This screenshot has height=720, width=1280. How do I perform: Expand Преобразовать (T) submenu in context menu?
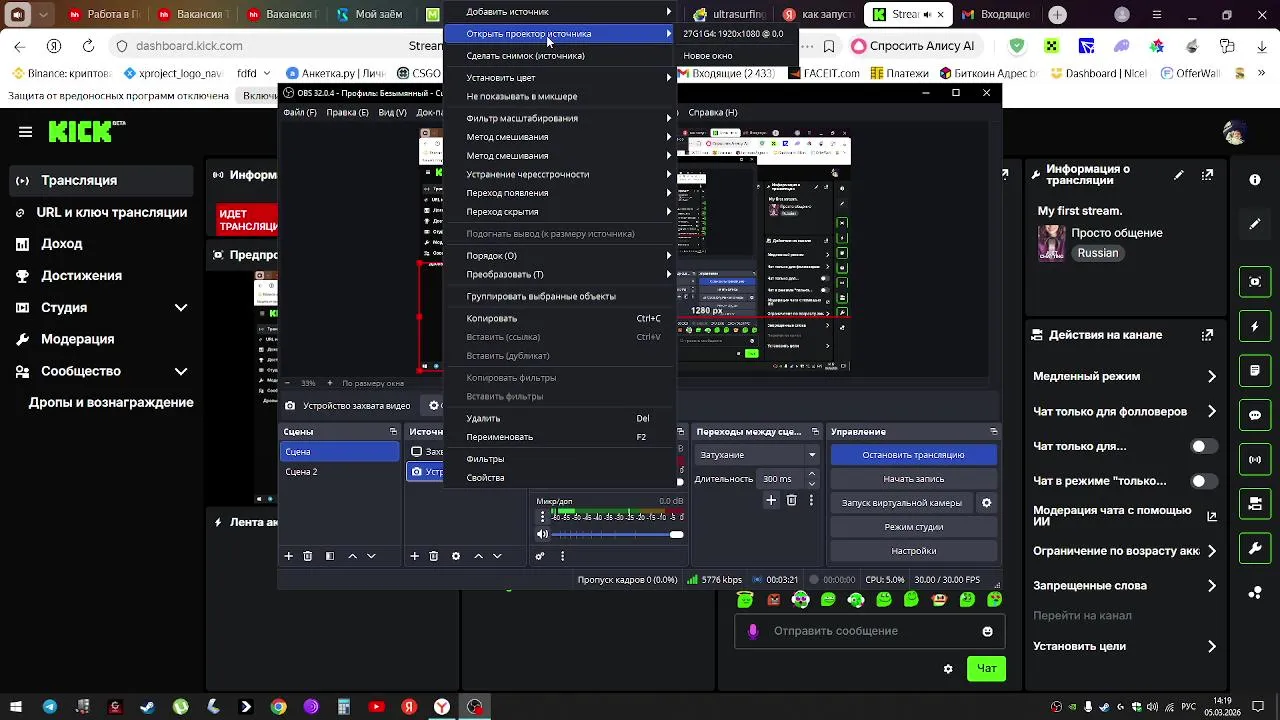click(560, 275)
